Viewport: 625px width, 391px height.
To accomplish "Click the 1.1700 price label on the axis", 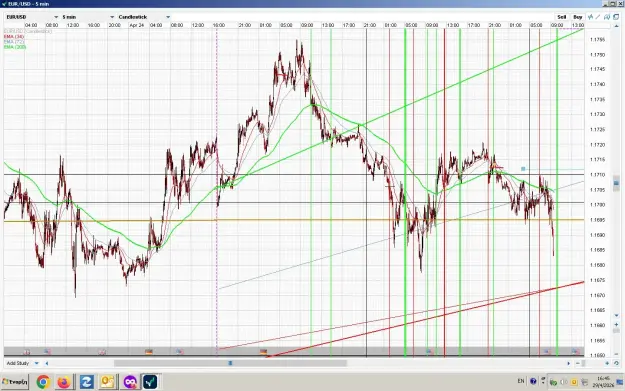I will point(598,205).
